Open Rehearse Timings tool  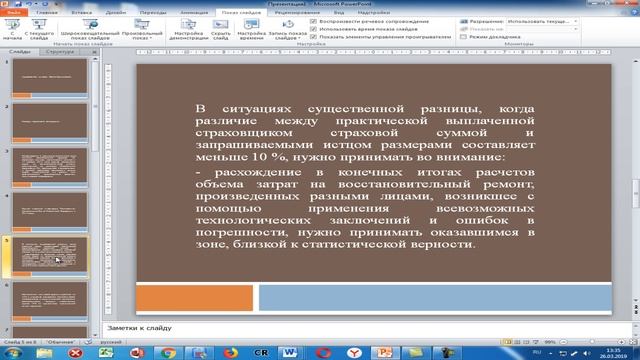pyautogui.click(x=251, y=29)
